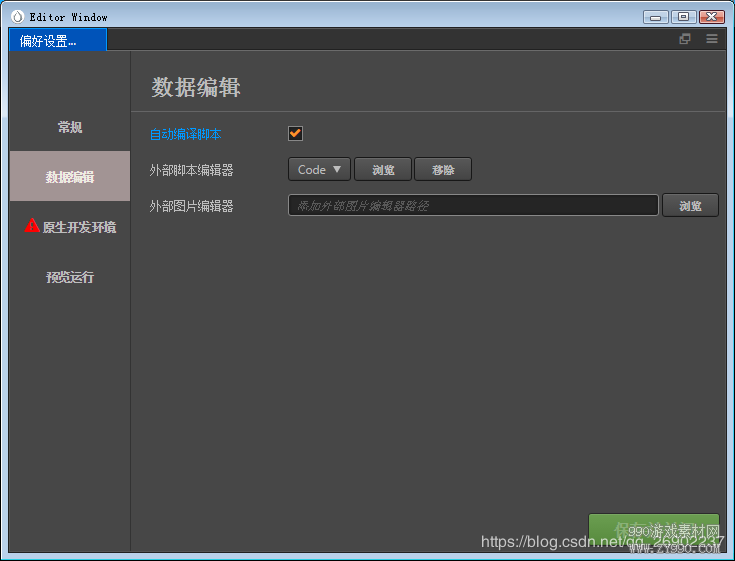
Task: Focus the 外部图片编辑器 path input field
Action: (x=473, y=205)
